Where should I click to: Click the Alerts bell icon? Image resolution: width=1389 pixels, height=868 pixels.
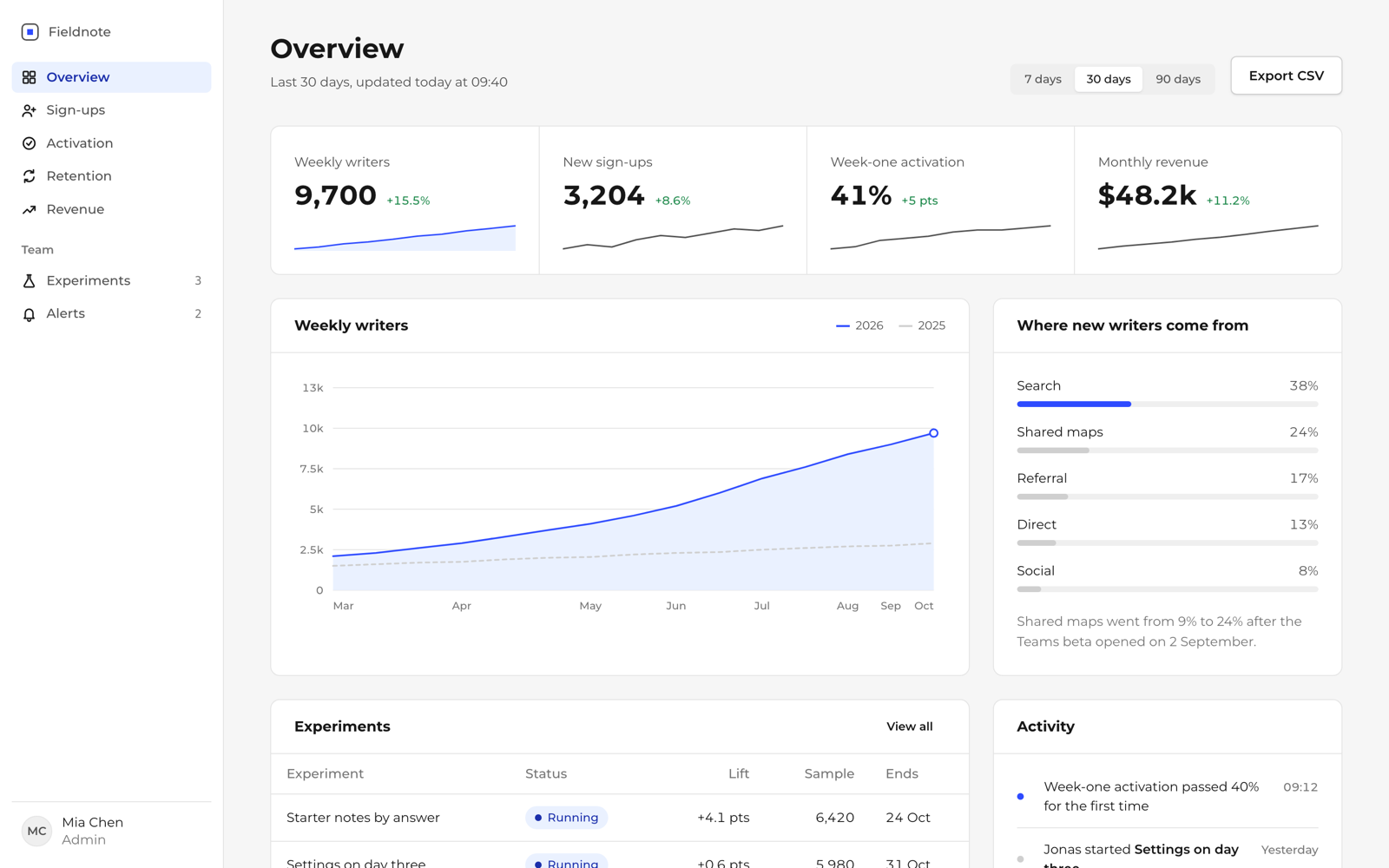29,314
